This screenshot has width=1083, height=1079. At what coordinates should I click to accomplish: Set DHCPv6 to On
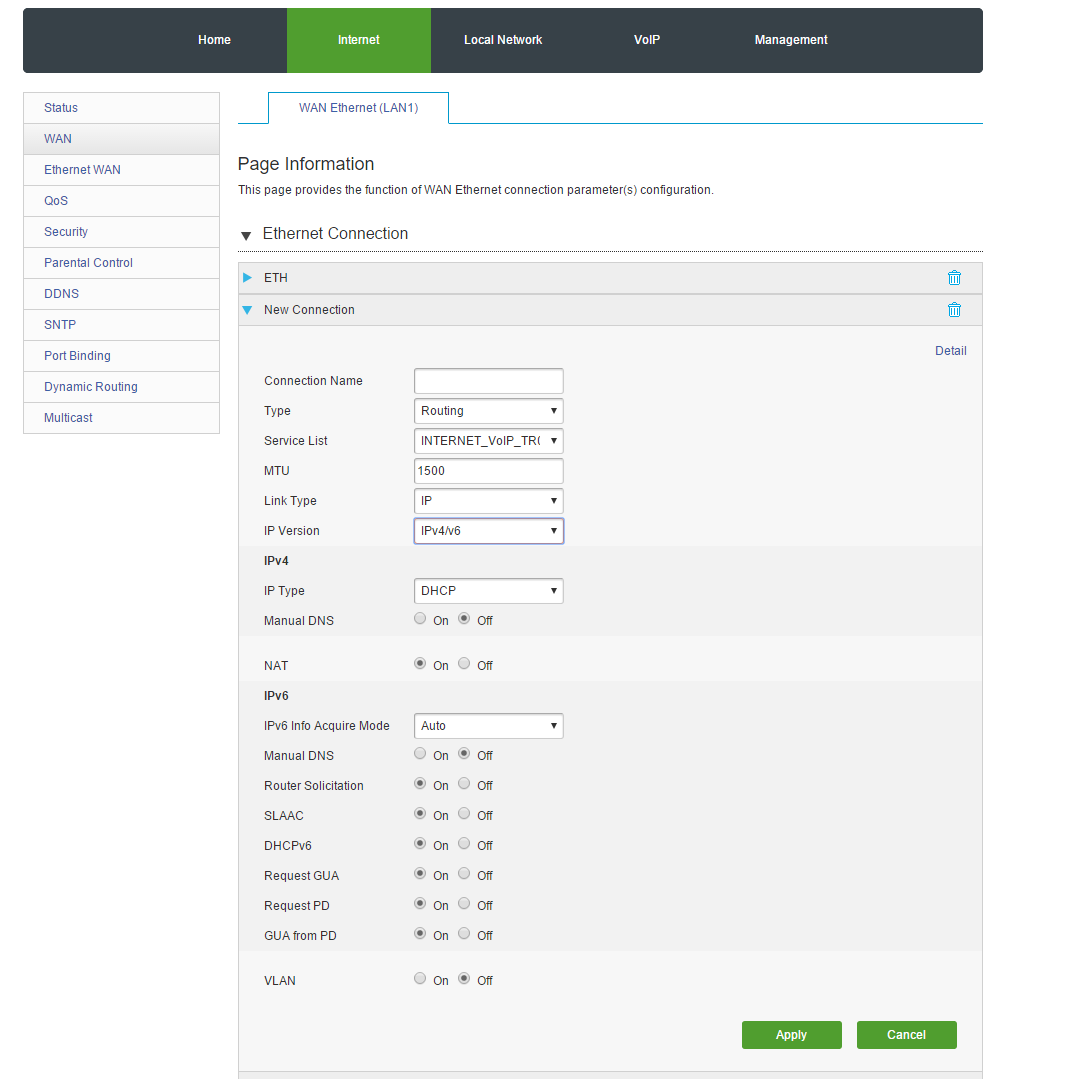tap(420, 843)
